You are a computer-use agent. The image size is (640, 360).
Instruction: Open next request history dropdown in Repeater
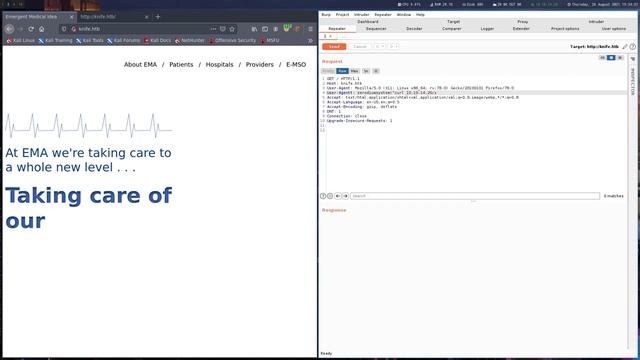pos(393,47)
